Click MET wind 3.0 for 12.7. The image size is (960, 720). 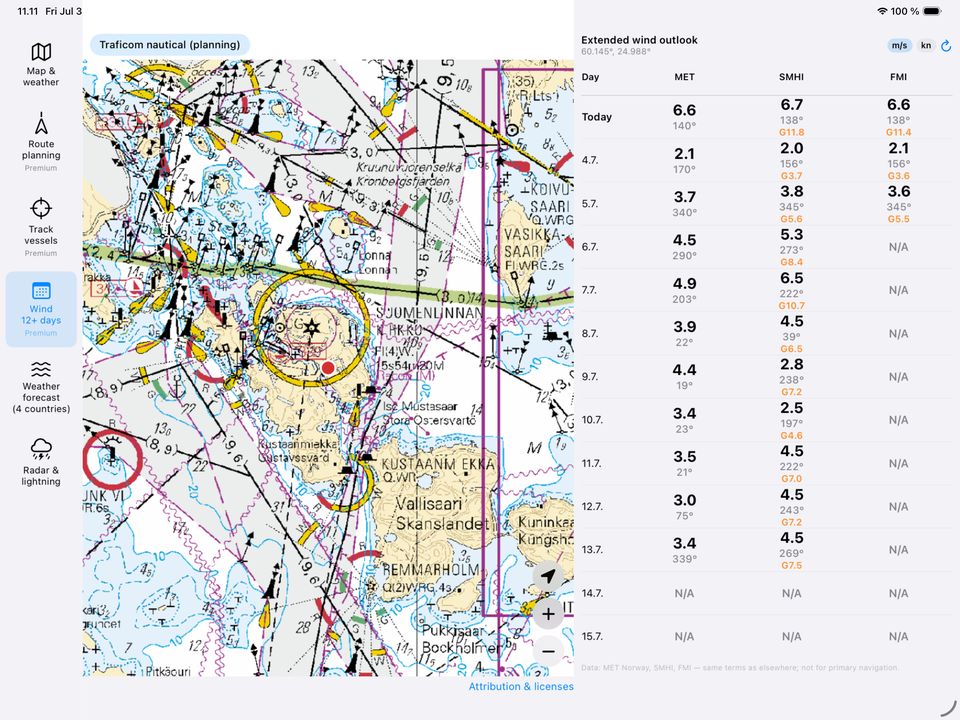pos(684,500)
